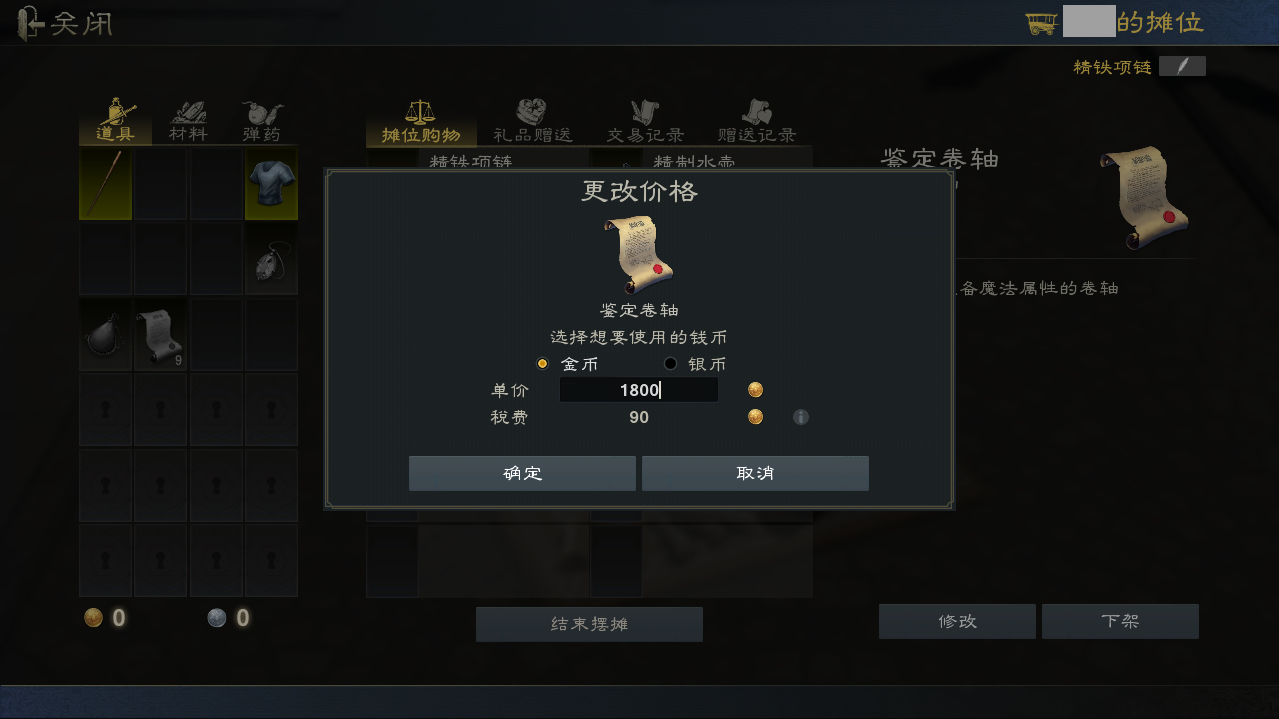
Task: Click the 鉴定卷轴 scroll image in dialog
Action: pos(637,254)
